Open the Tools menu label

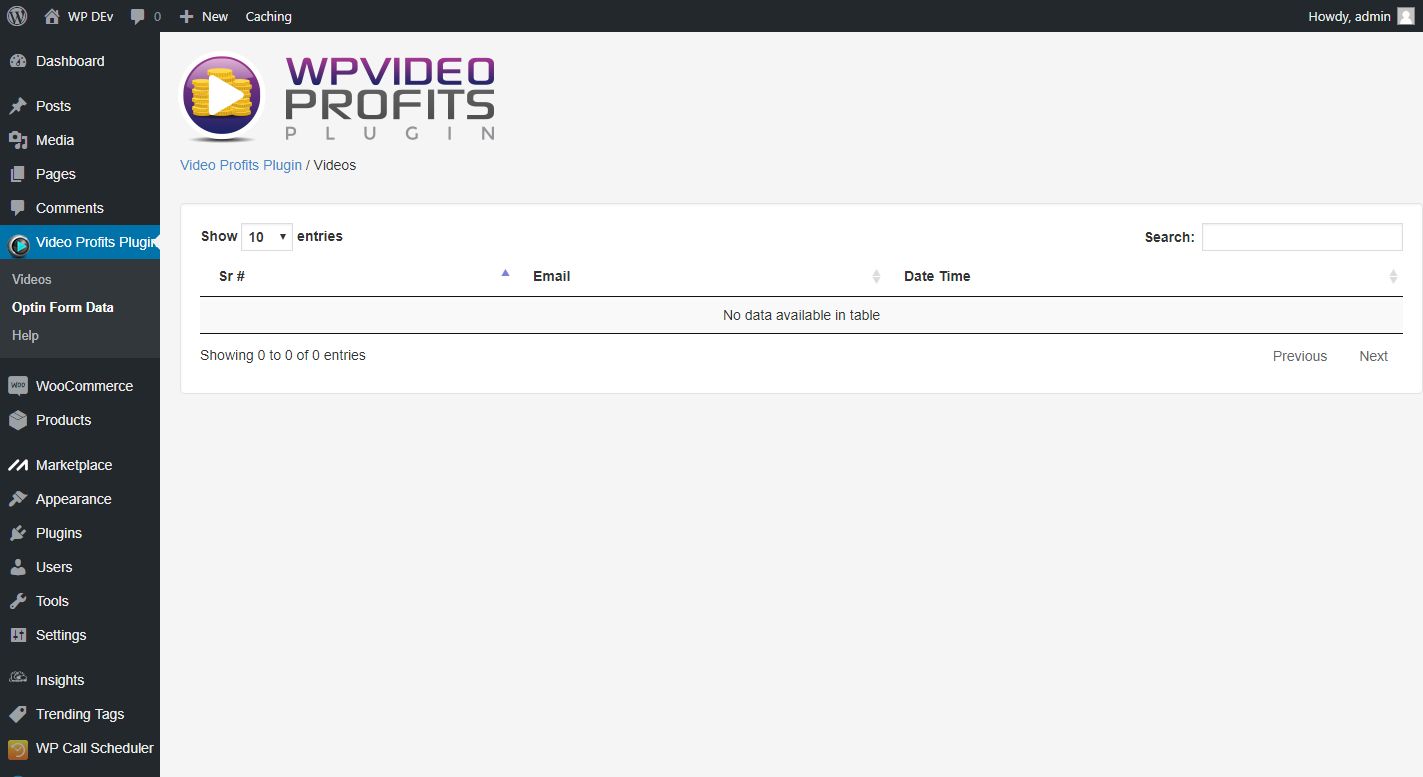pos(52,601)
